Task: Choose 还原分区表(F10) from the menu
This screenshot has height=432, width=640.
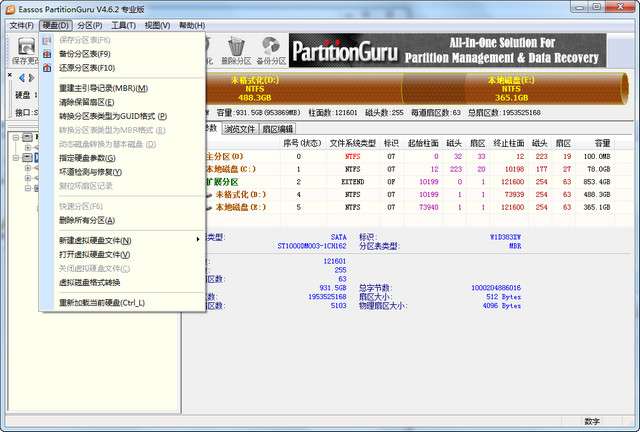Action: [122, 68]
